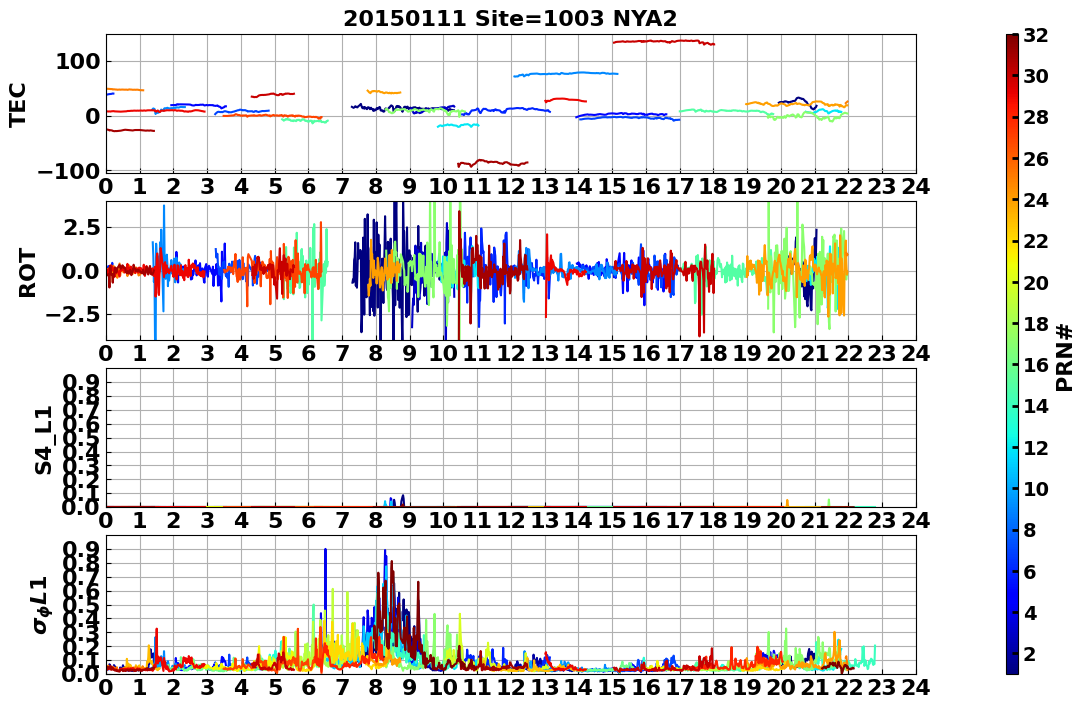
Task: Click hour 23 tick under the σφL1 panel
Action: pos(882,688)
